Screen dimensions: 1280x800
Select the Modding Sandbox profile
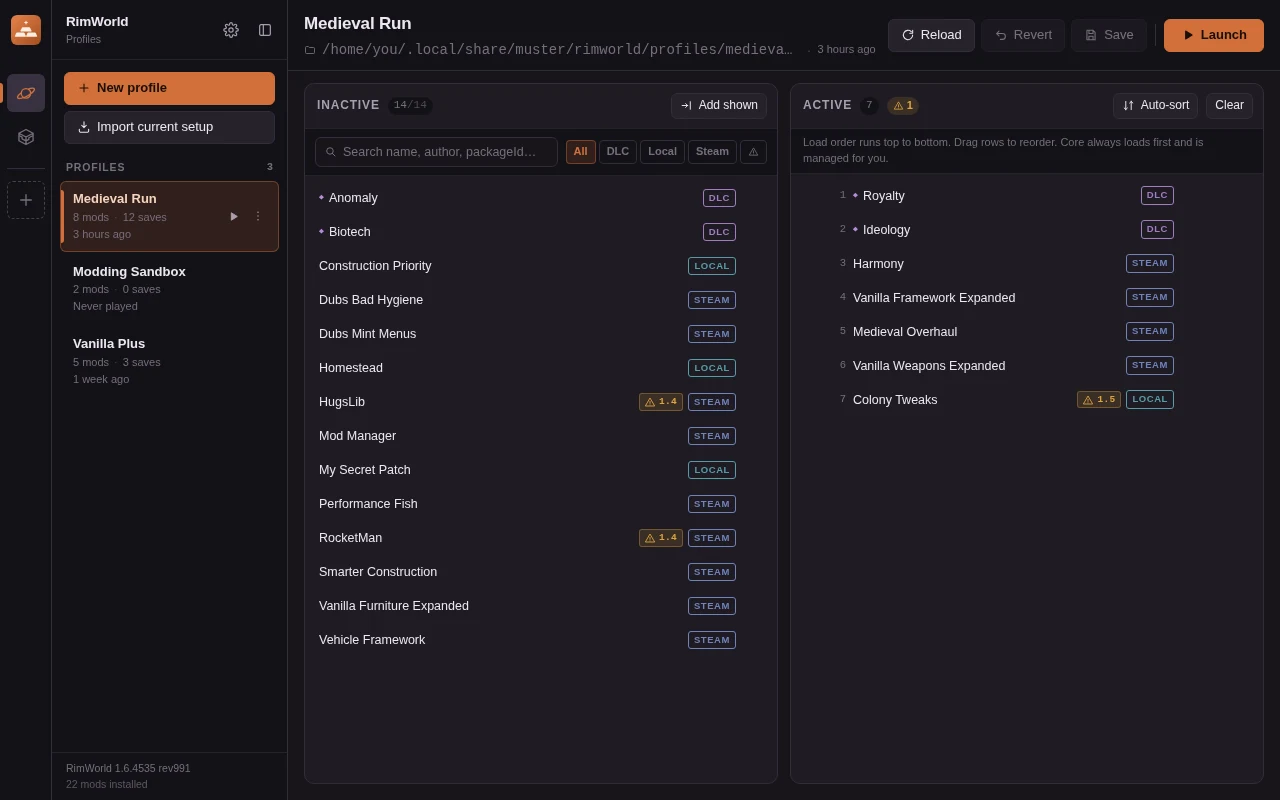click(x=169, y=289)
